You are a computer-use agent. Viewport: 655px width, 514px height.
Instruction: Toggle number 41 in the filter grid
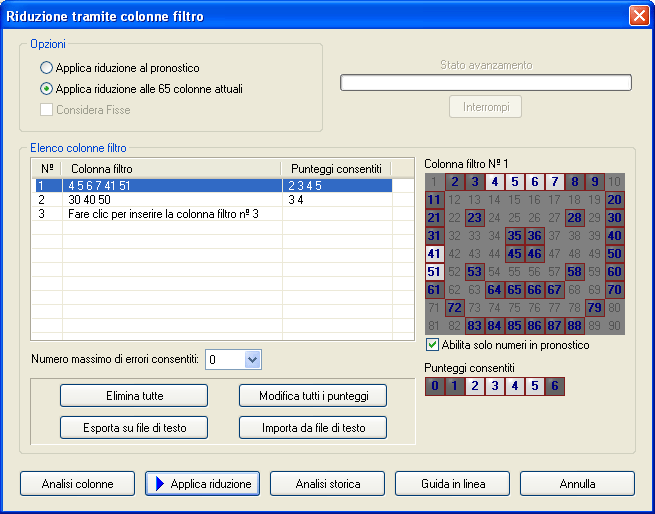(434, 254)
